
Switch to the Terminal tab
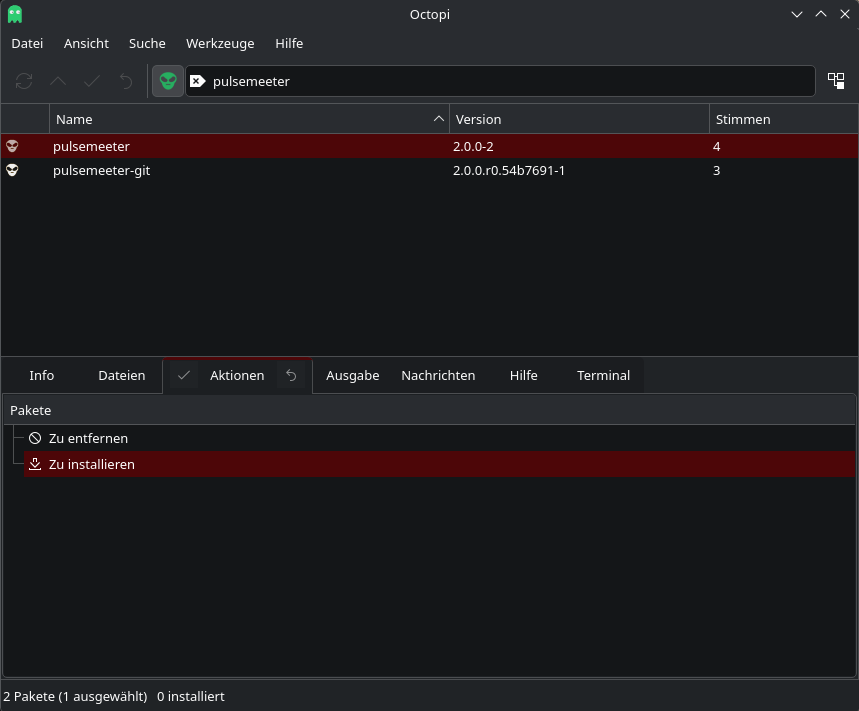[x=603, y=375]
